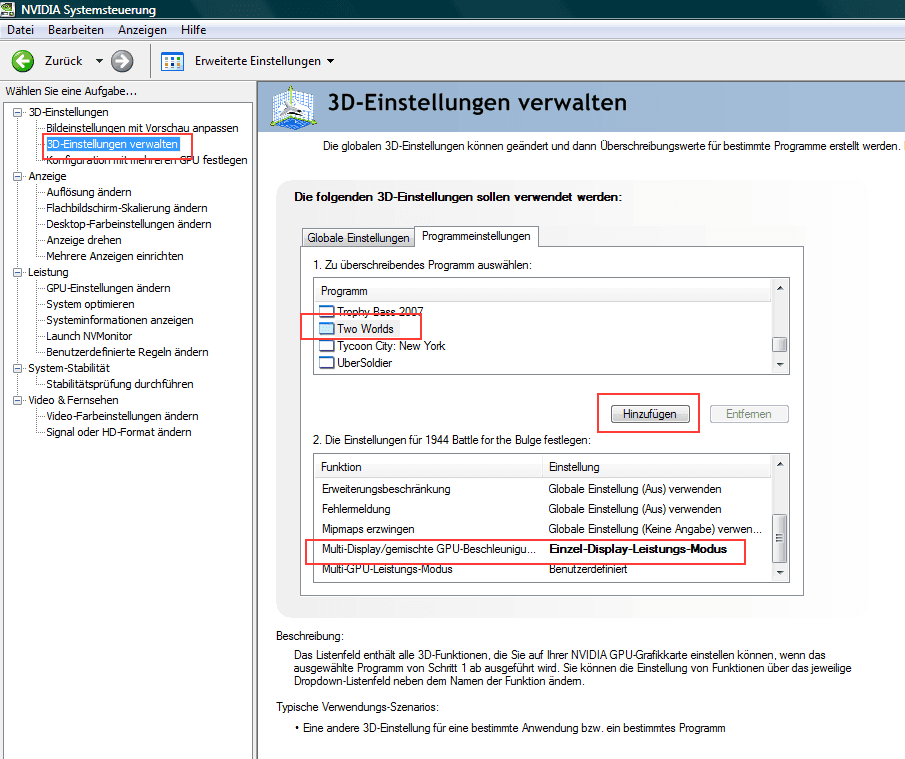905x759 pixels.
Task: Collapse the 3D-Einstellungen tree node
Action: click(18, 112)
